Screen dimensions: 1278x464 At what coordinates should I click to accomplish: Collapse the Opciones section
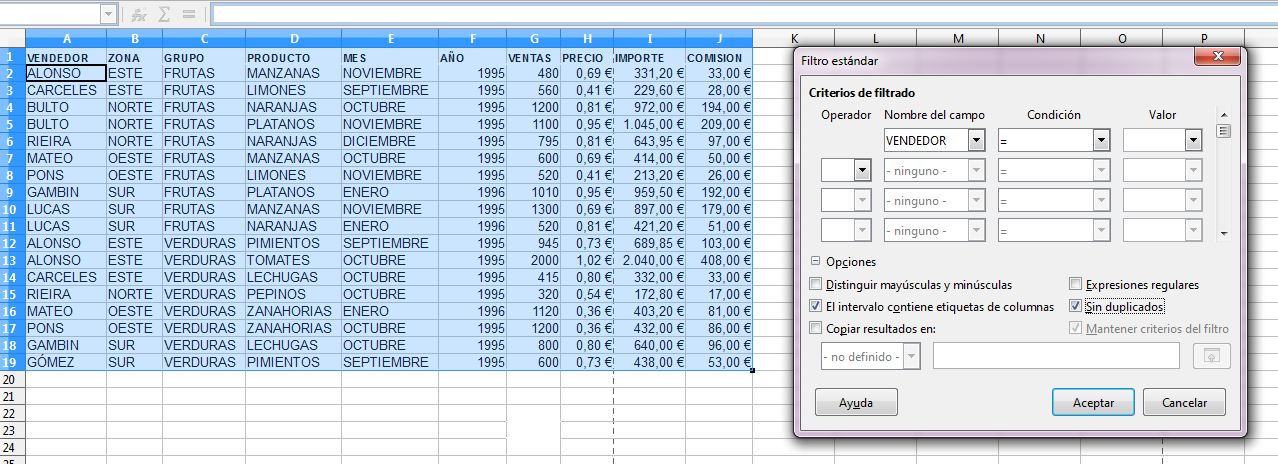[x=815, y=262]
